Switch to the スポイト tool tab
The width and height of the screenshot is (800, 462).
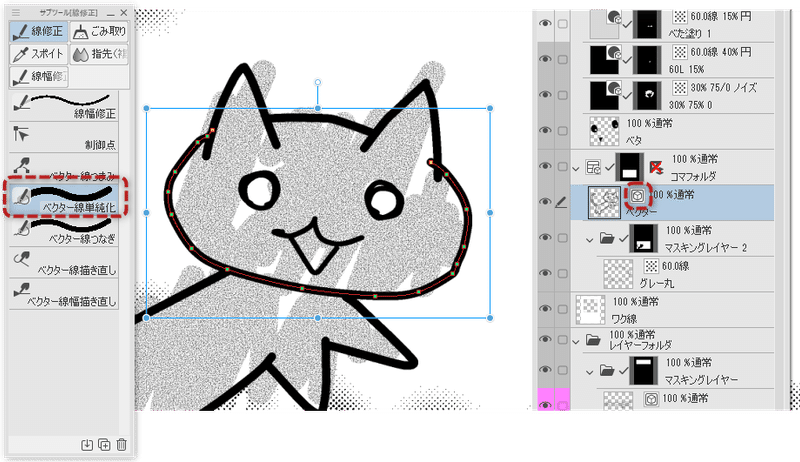tap(38, 54)
